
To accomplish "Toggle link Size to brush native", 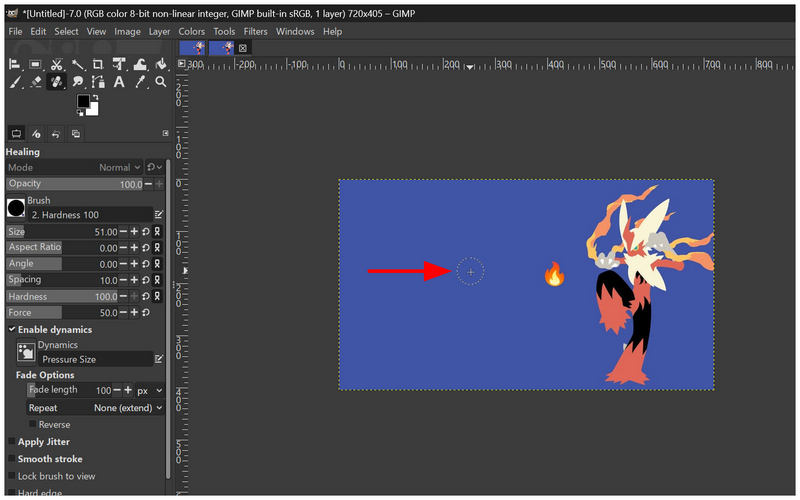I will point(157,232).
